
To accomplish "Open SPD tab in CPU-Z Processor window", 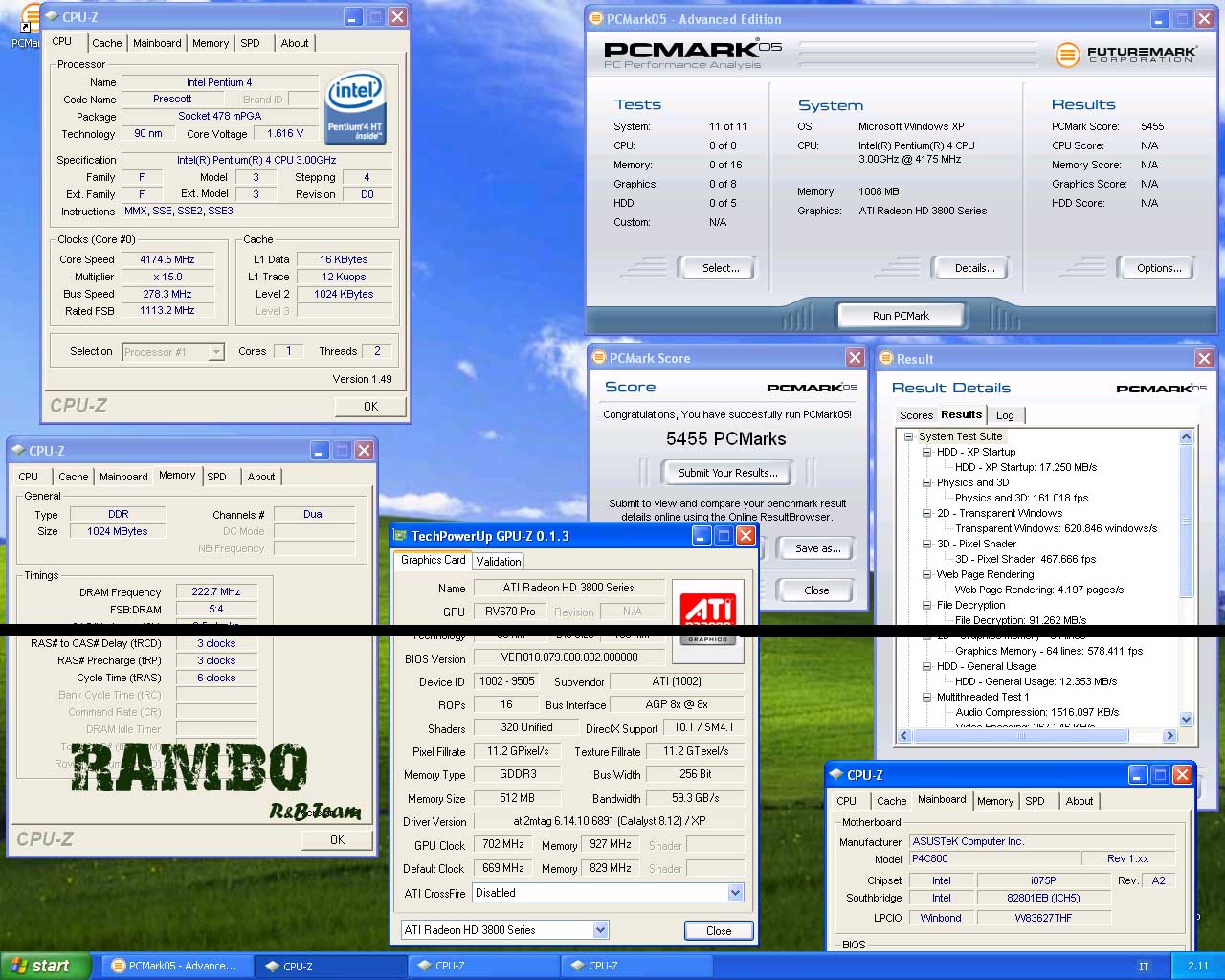I will point(250,43).
